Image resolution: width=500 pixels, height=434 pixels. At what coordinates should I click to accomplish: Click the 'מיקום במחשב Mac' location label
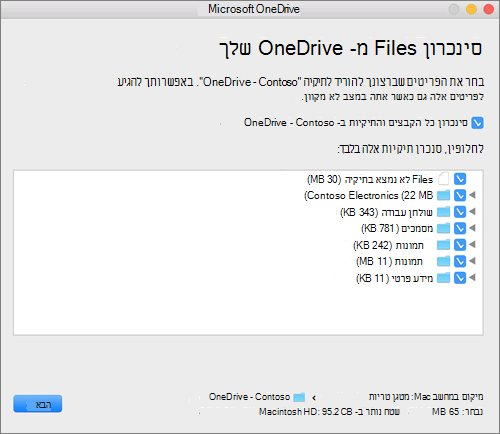click(426, 397)
